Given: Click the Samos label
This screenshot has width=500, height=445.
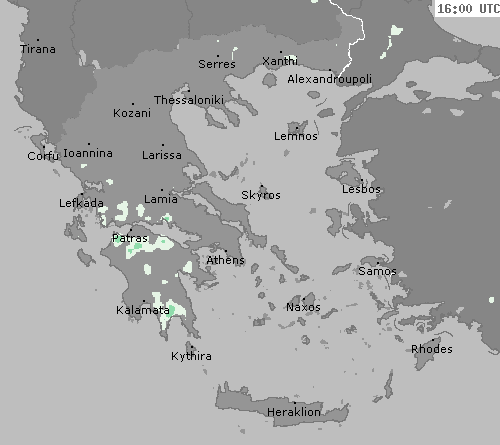Looking at the screenshot, I should [x=377, y=271].
